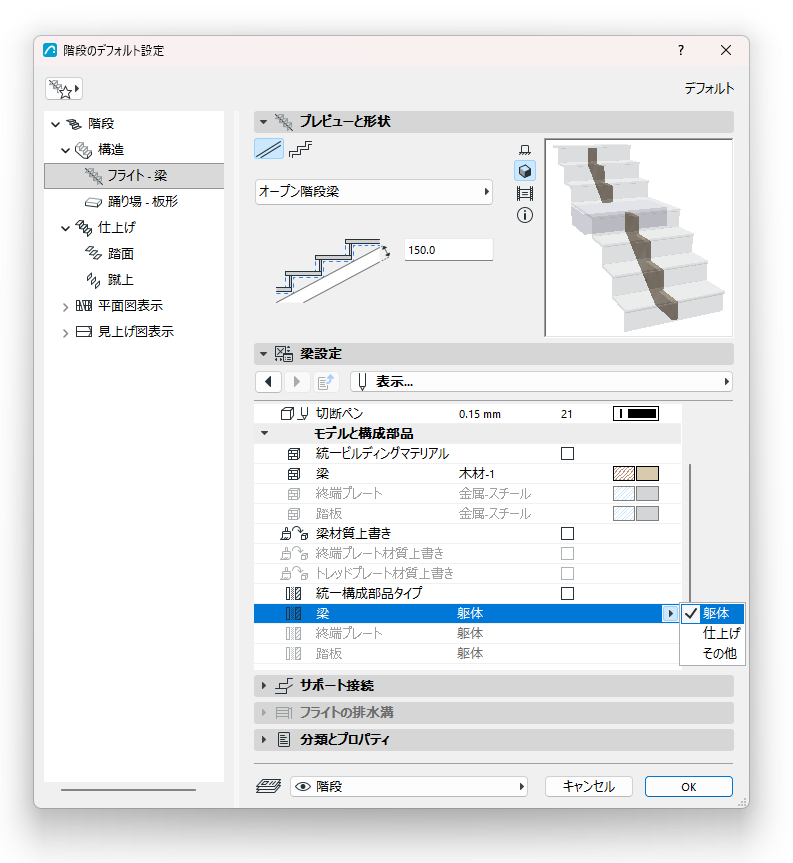
Task: Select 見上げ図表示 tree item
Action: pyautogui.click(x=135, y=331)
